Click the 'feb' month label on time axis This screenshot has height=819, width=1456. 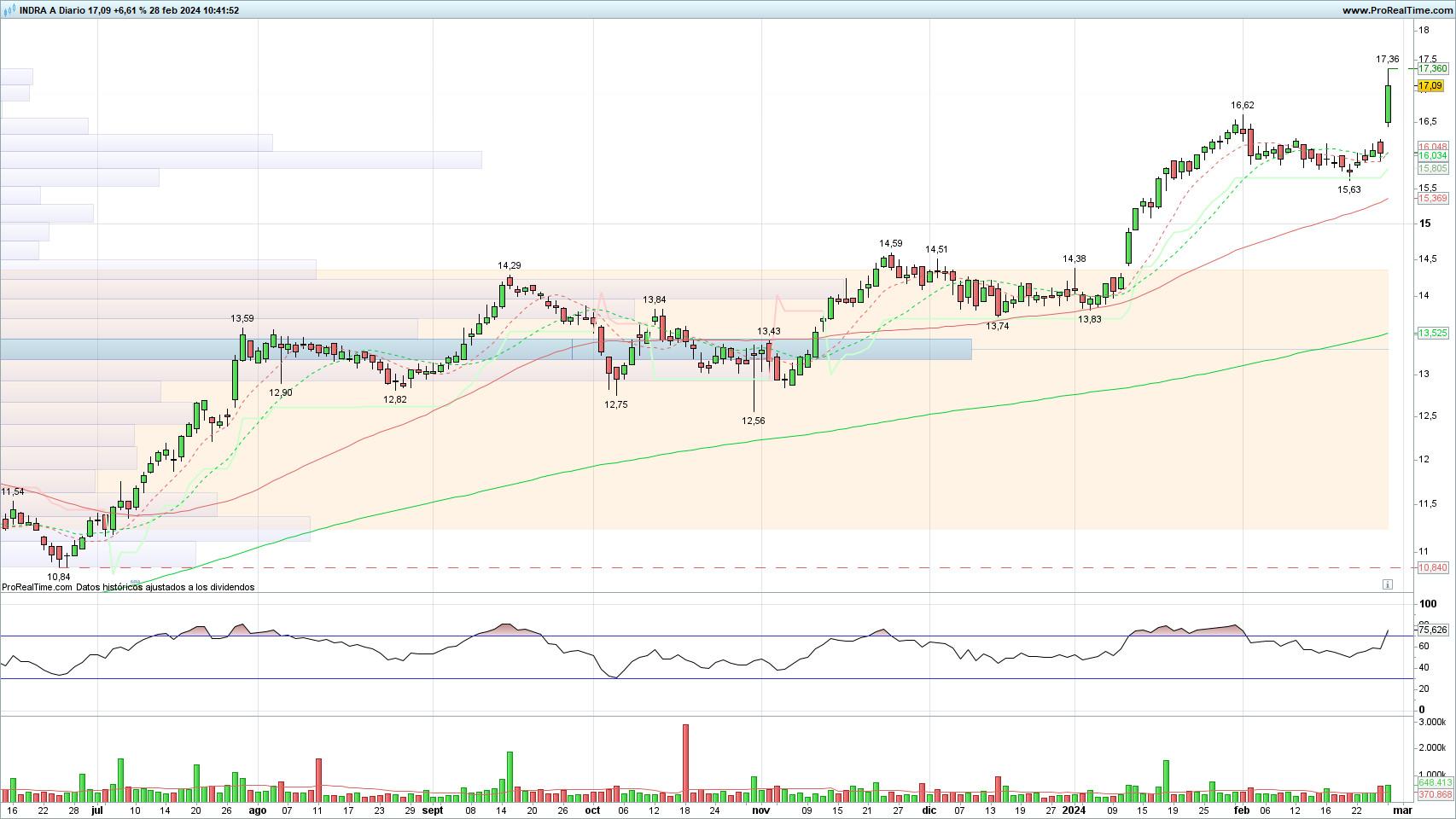pyautogui.click(x=1242, y=810)
